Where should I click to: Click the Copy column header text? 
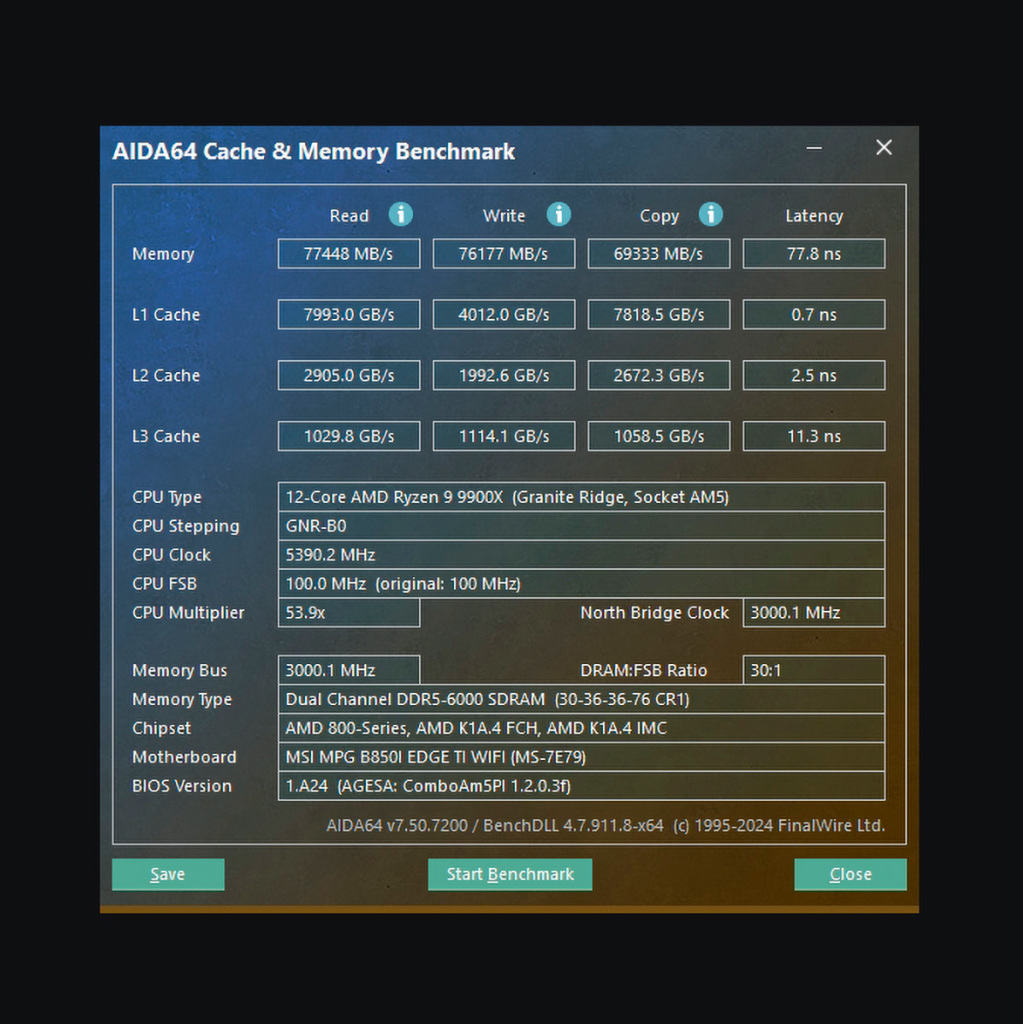(659, 216)
